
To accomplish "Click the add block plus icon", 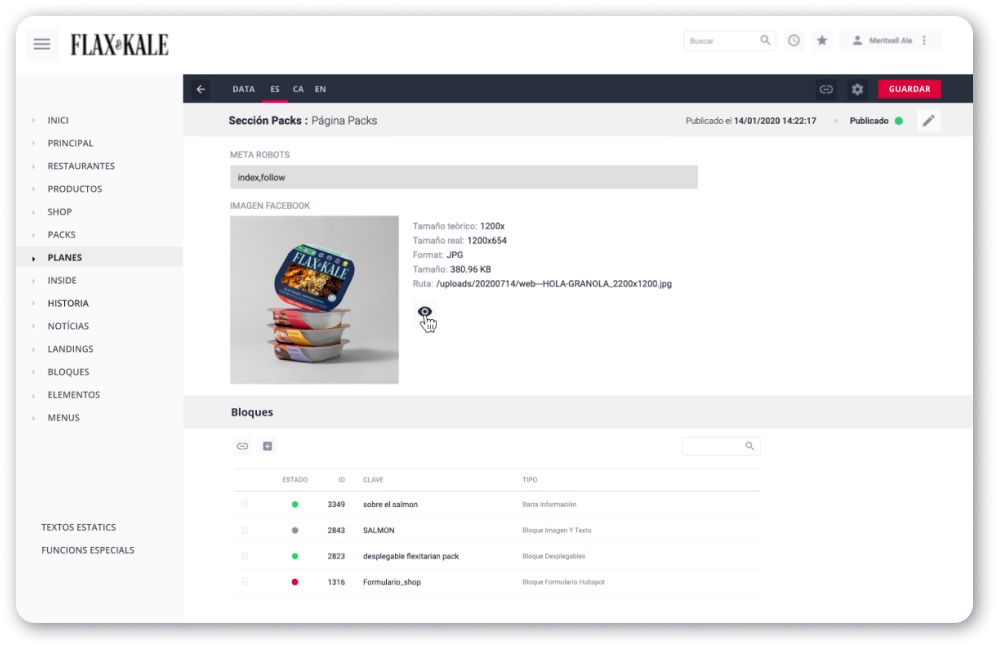I will click(x=267, y=446).
